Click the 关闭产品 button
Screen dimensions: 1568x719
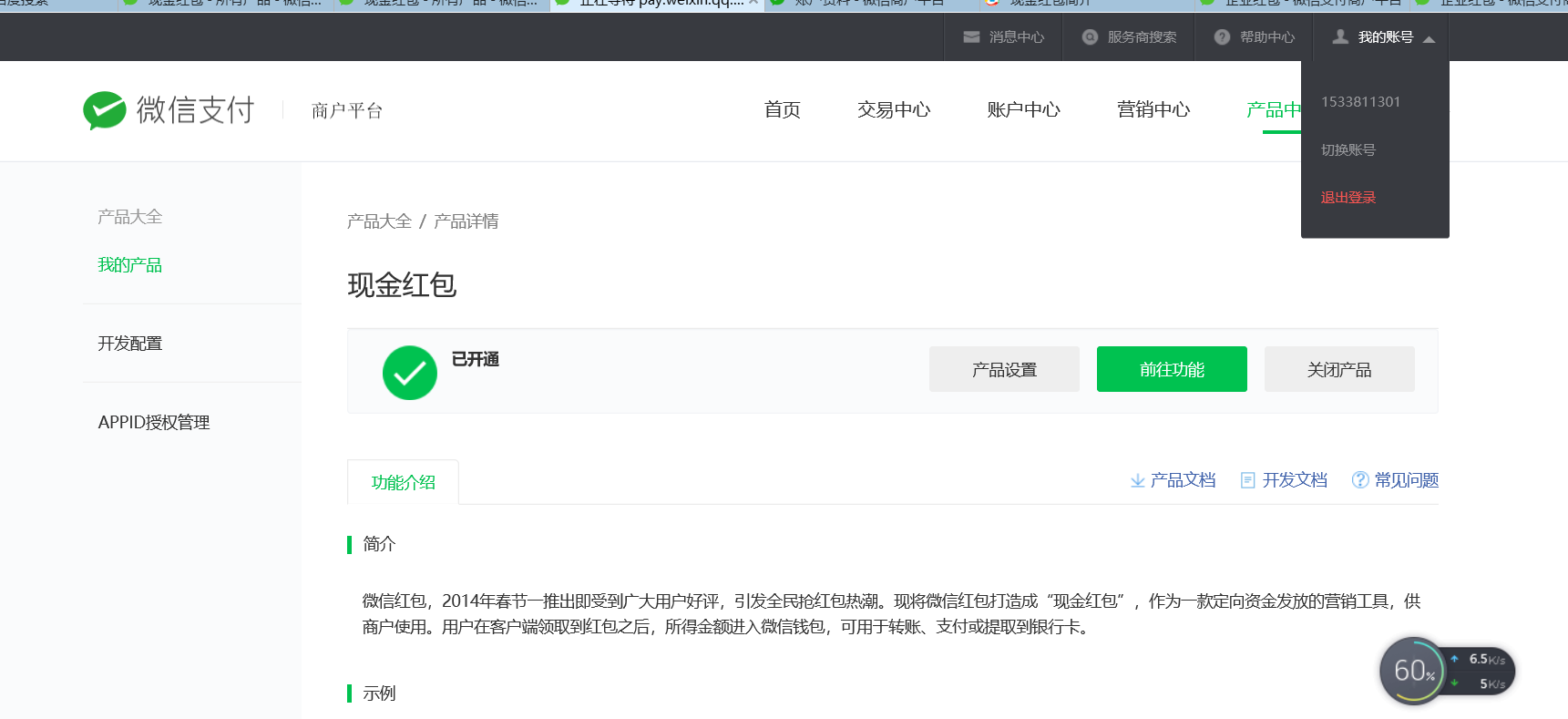(1339, 369)
